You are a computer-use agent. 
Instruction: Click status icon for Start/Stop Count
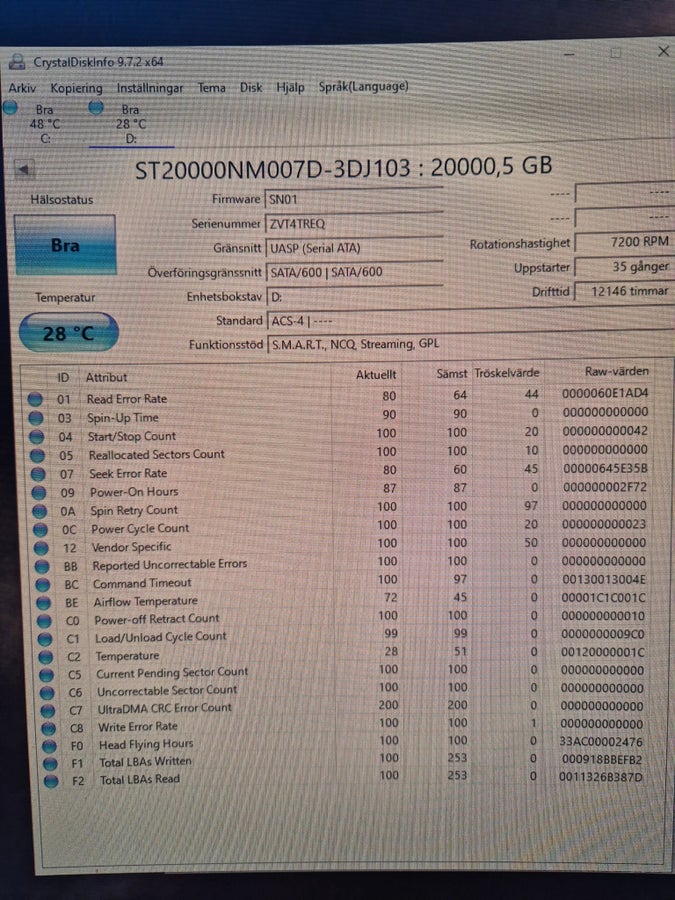37,437
